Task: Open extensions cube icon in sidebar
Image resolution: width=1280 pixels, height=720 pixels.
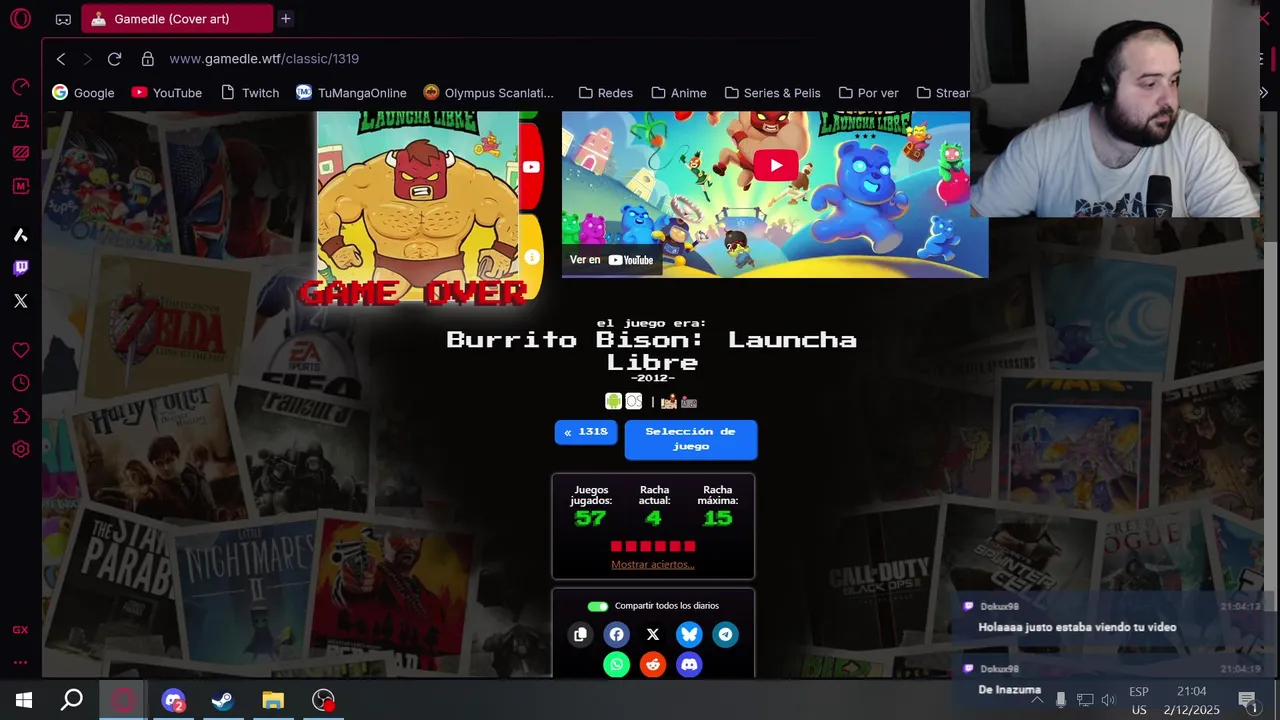Action: (x=20, y=417)
